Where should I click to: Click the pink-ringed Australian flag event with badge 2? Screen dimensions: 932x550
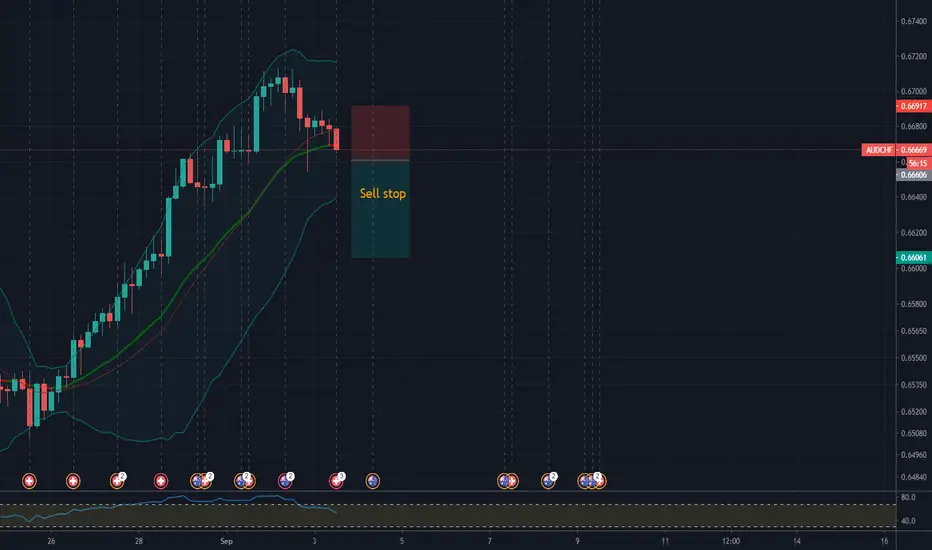[285, 480]
